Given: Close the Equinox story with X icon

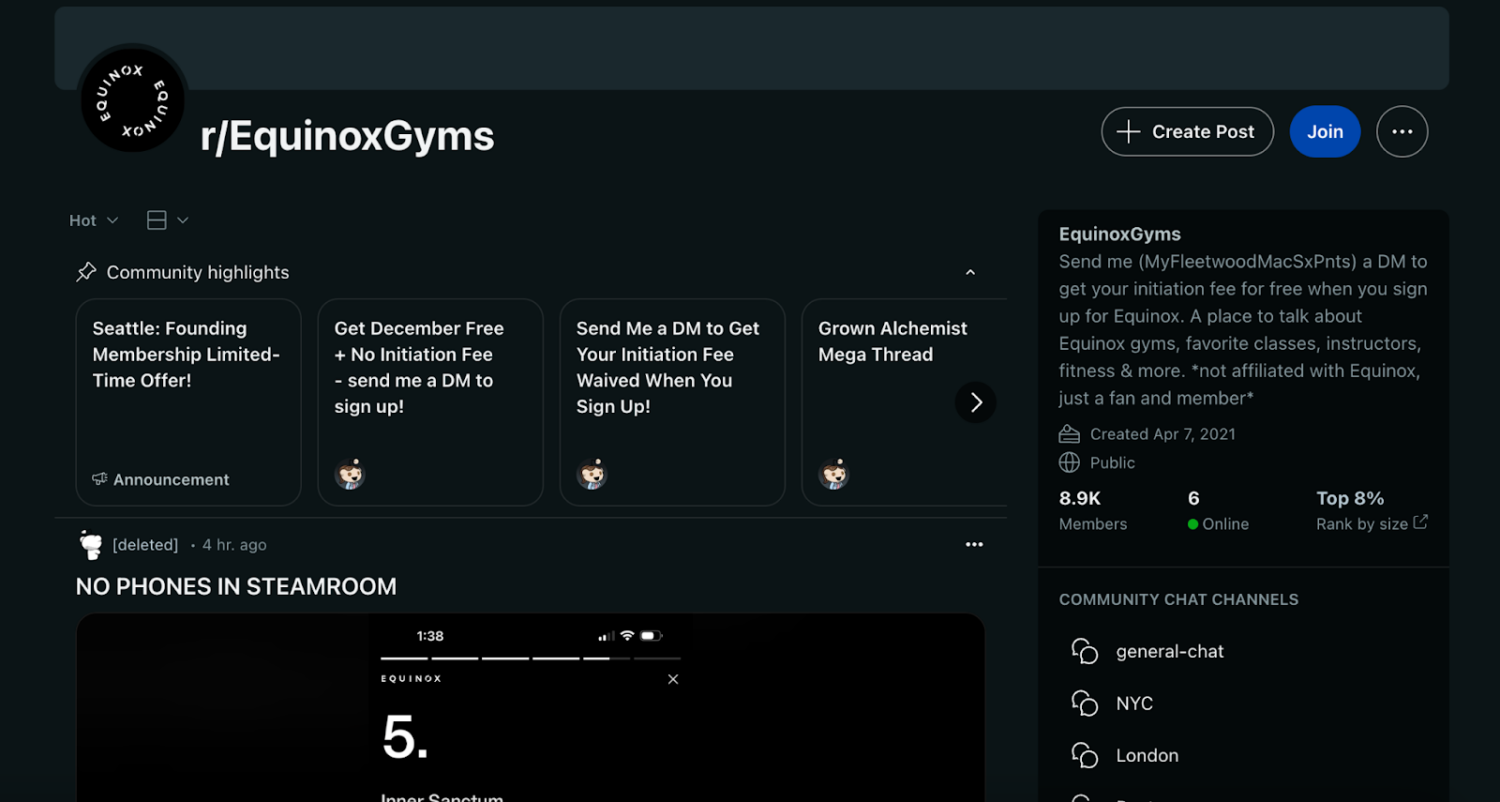Looking at the screenshot, I should [673, 679].
